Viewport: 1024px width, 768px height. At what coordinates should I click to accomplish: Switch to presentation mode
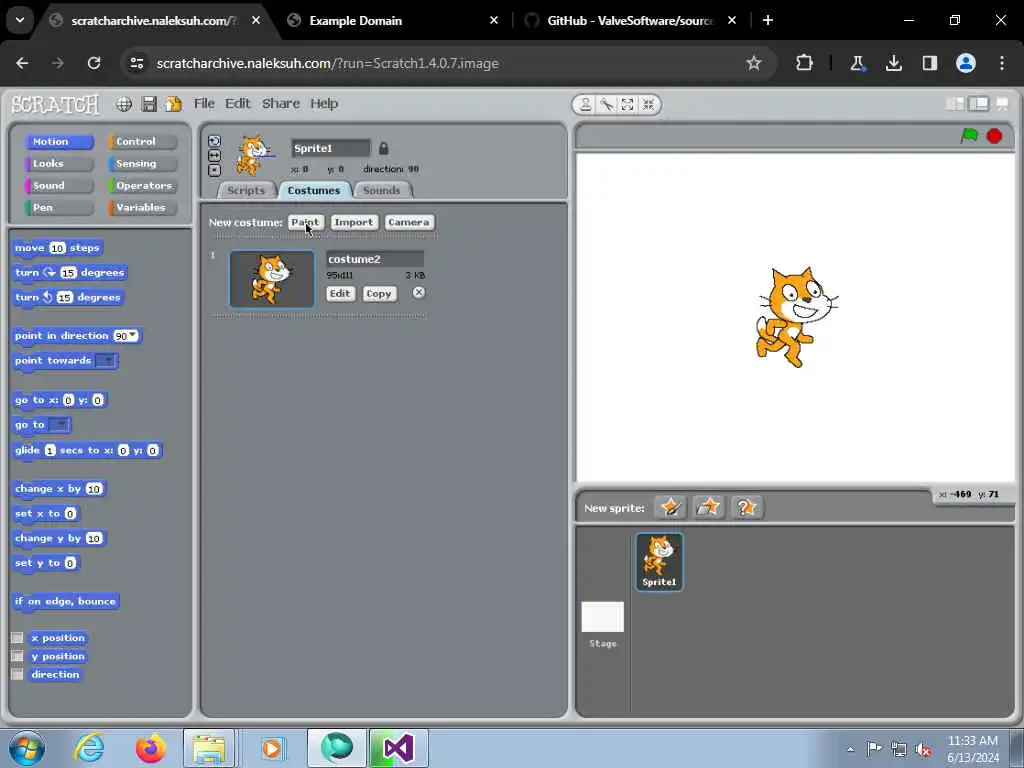1002,104
